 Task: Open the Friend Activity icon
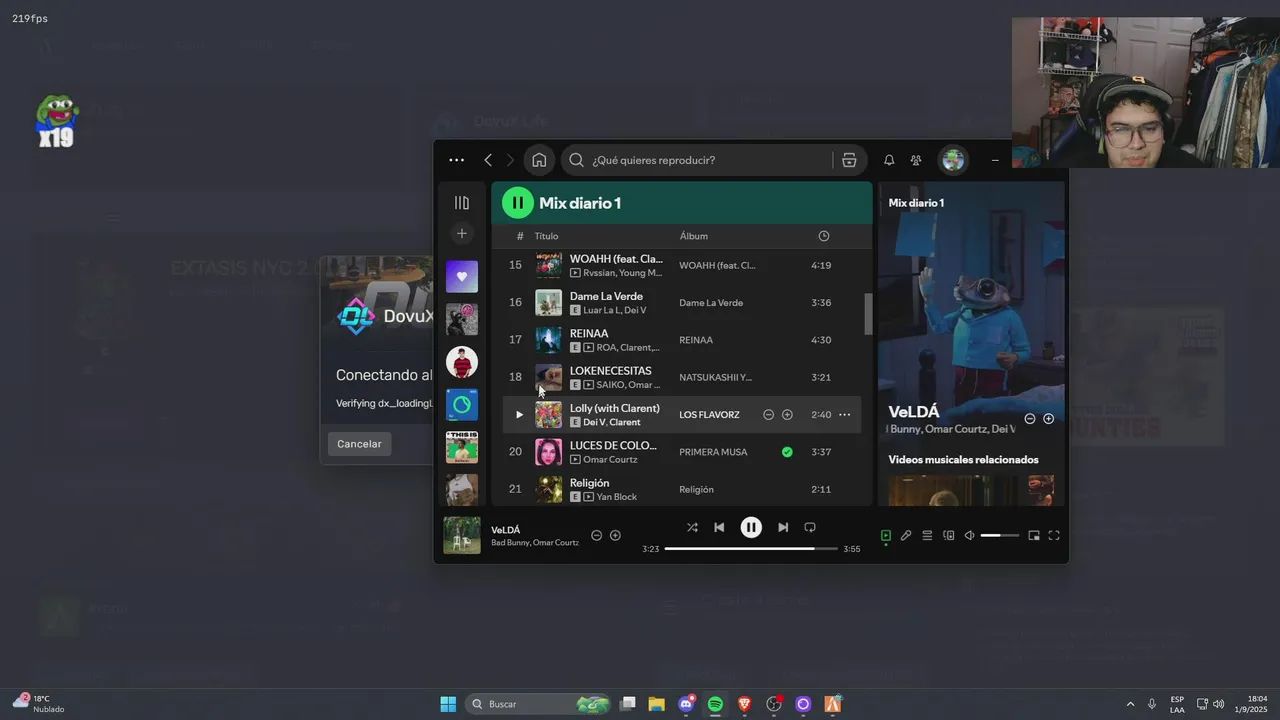916,160
